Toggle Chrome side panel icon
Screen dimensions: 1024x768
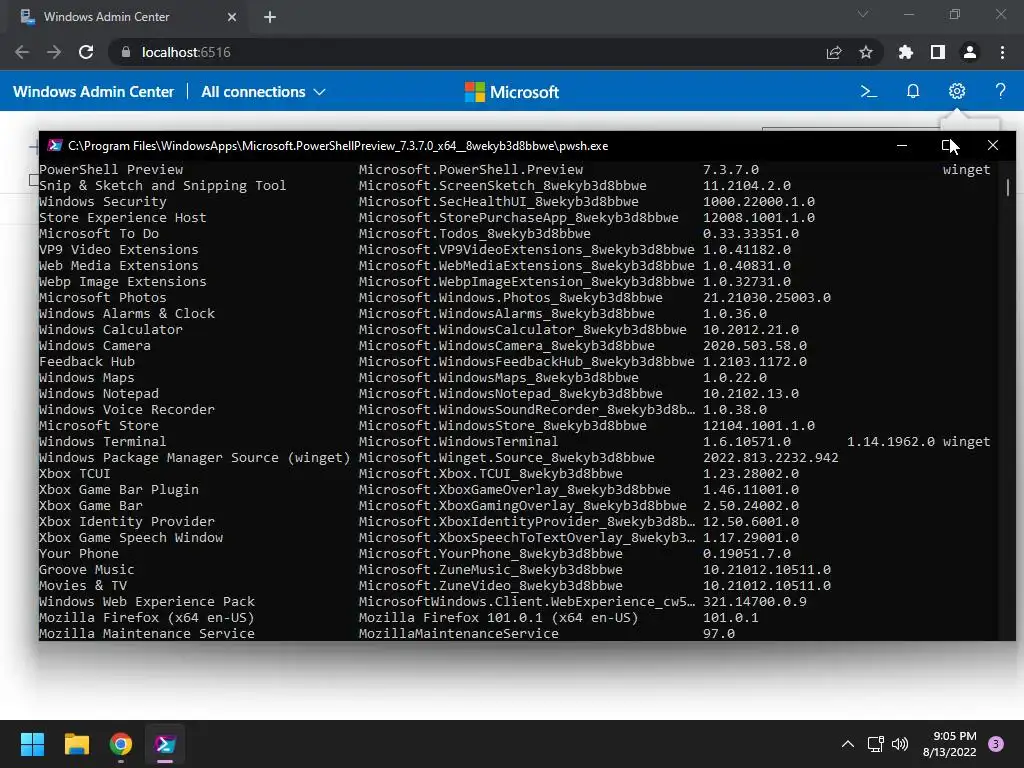coord(937,52)
